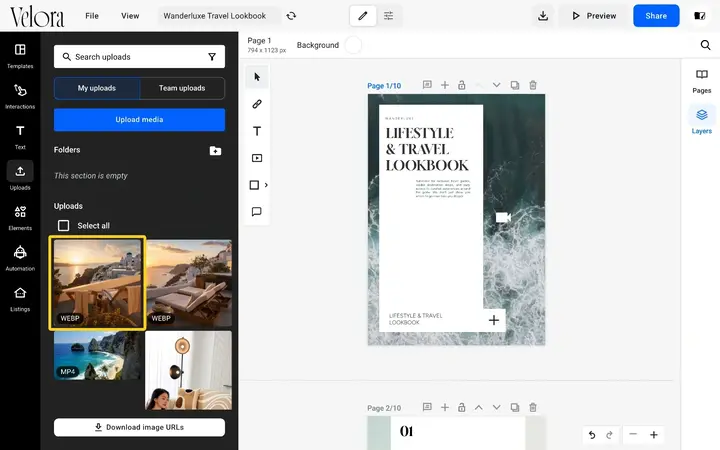Redo the last action

(609, 434)
